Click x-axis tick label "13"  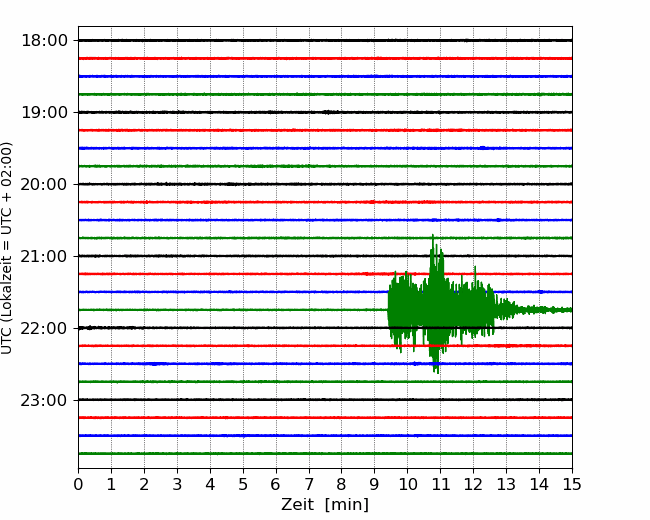tap(507, 484)
